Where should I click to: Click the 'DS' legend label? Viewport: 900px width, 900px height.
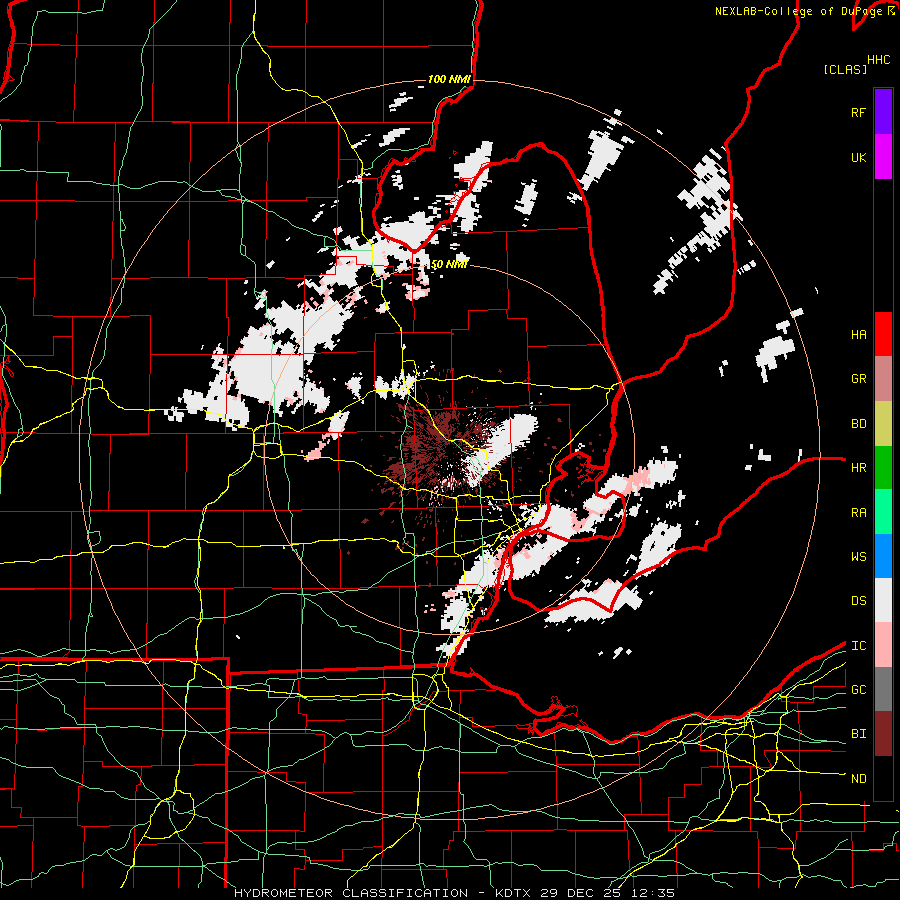coord(858,601)
